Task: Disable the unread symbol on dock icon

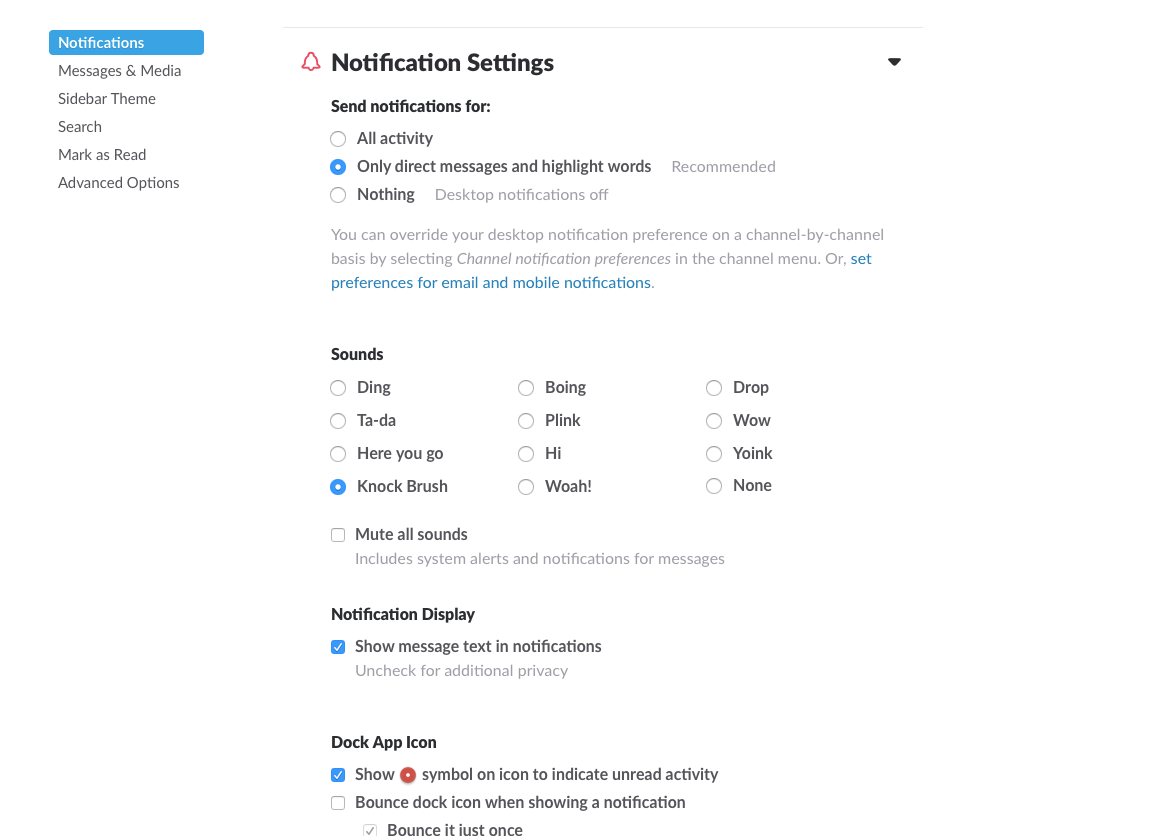Action: pyautogui.click(x=338, y=775)
